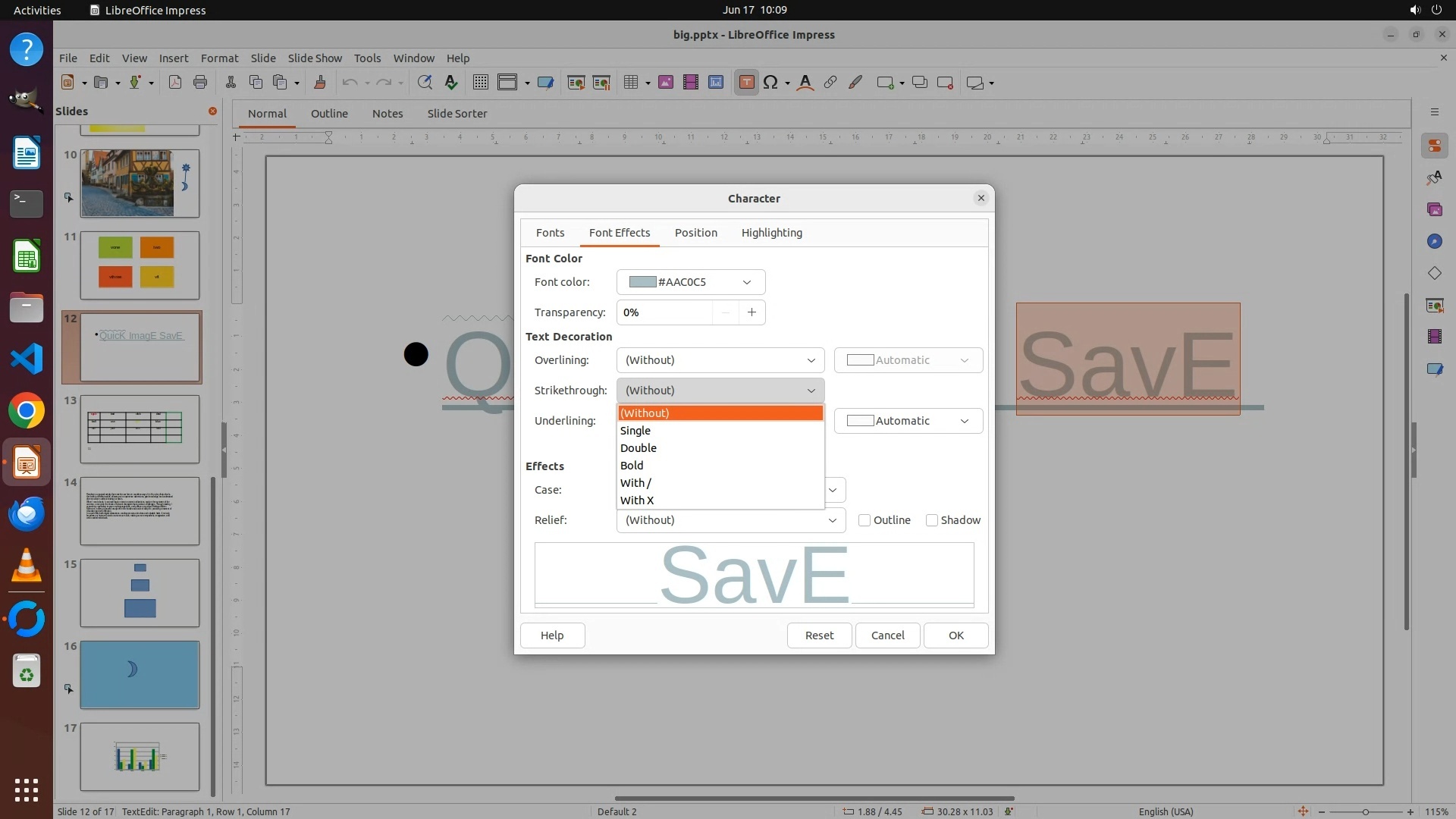Click the Insert Hyperlink toolbar icon
Viewport: 1456px width, 819px height.
pos(830,83)
